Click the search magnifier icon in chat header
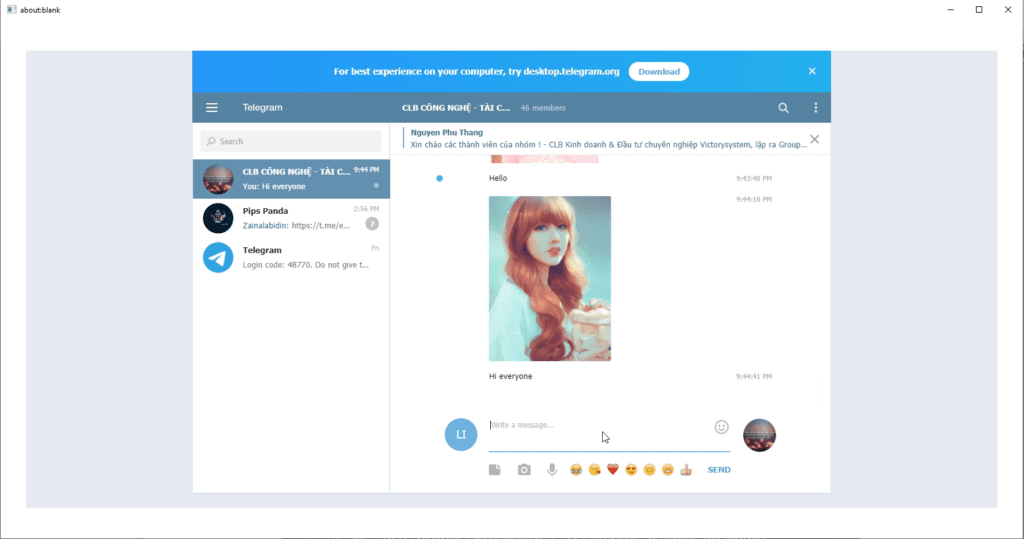1024x539 pixels. pyautogui.click(x=783, y=108)
